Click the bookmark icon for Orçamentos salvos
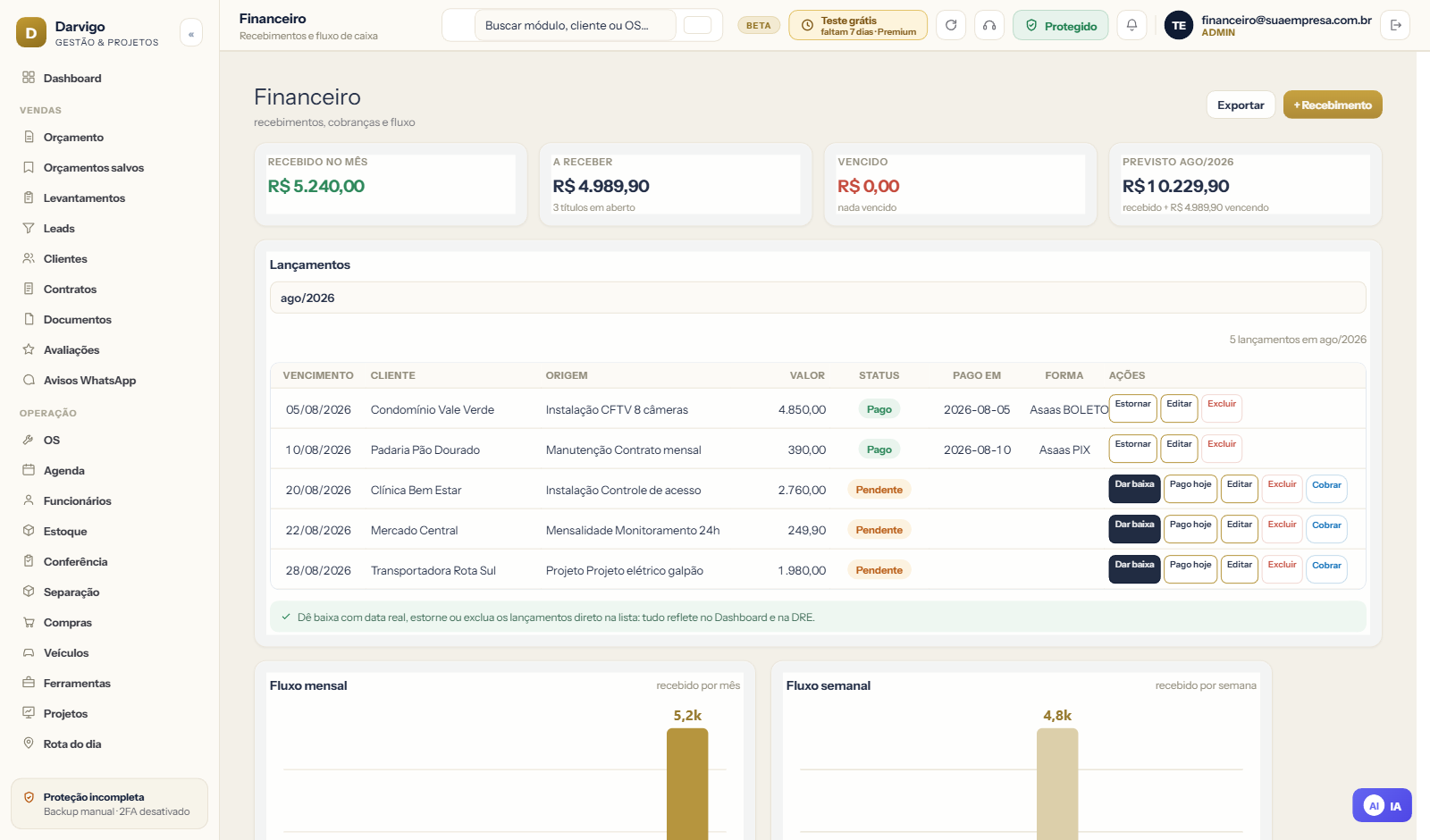Viewport: 1430px width, 840px height. 29,167
